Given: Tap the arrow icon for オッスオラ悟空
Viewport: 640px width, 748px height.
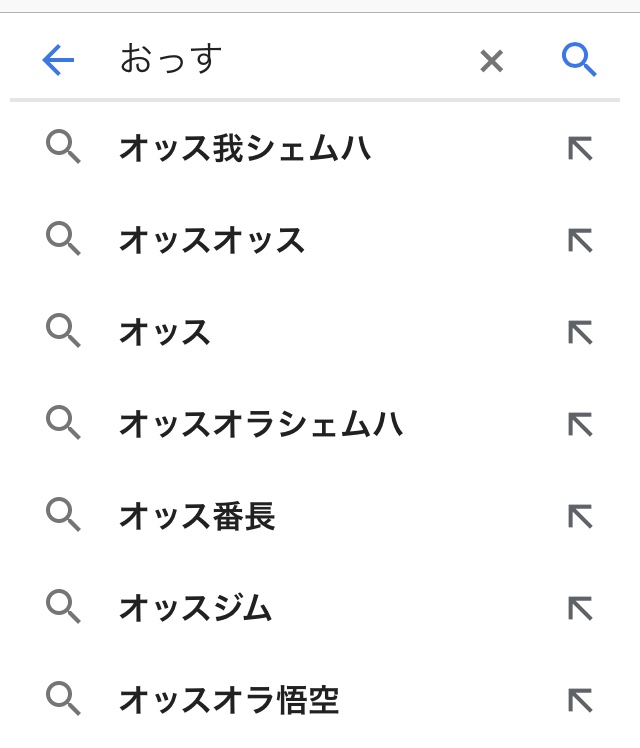Looking at the screenshot, I should [x=580, y=700].
